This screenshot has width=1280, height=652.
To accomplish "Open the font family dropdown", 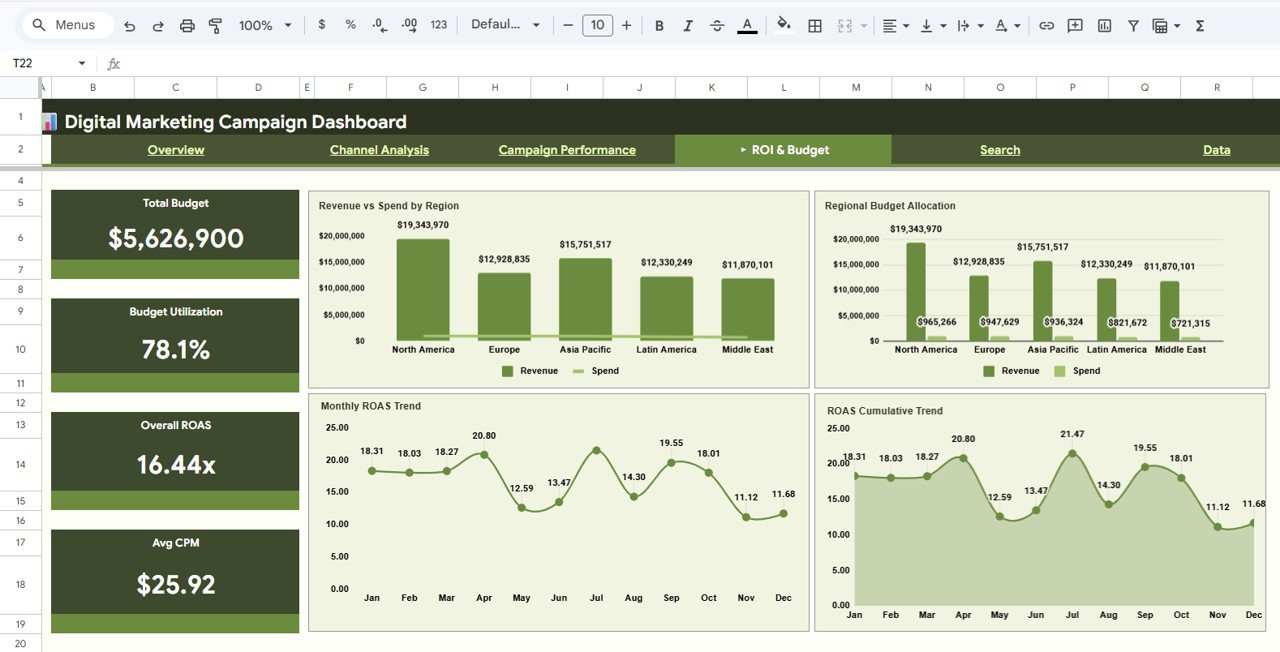I will 505,24.
